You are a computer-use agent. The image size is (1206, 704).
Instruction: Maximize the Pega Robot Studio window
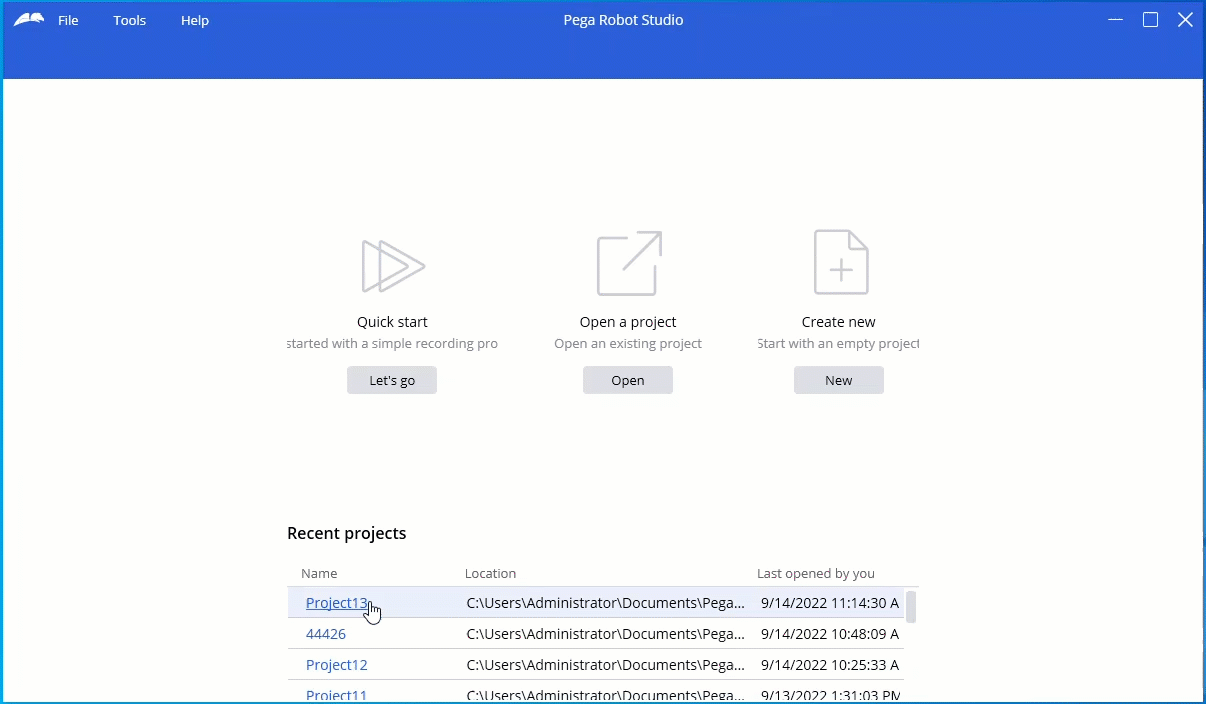click(x=1151, y=20)
